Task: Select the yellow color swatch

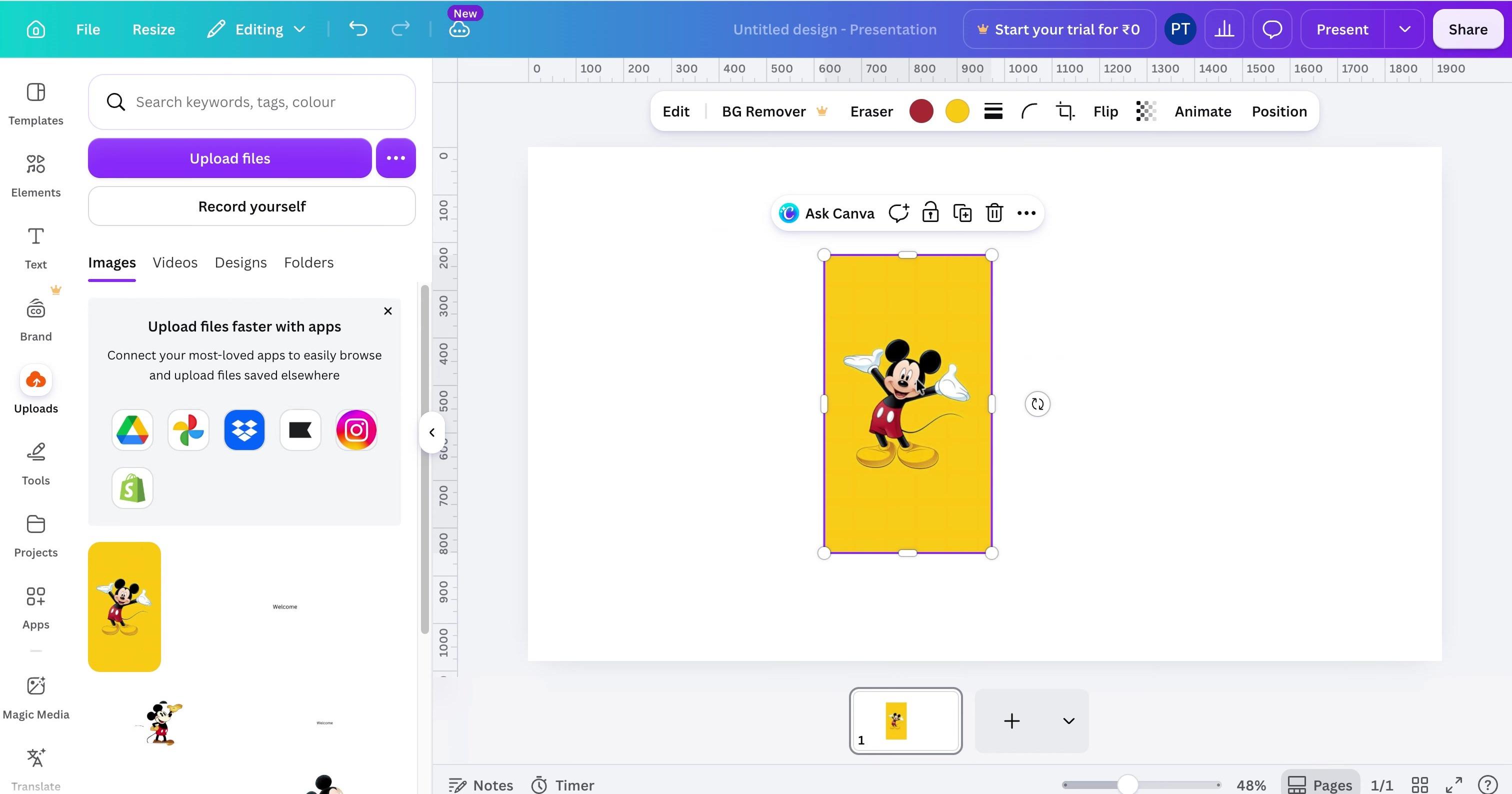Action: click(x=956, y=111)
